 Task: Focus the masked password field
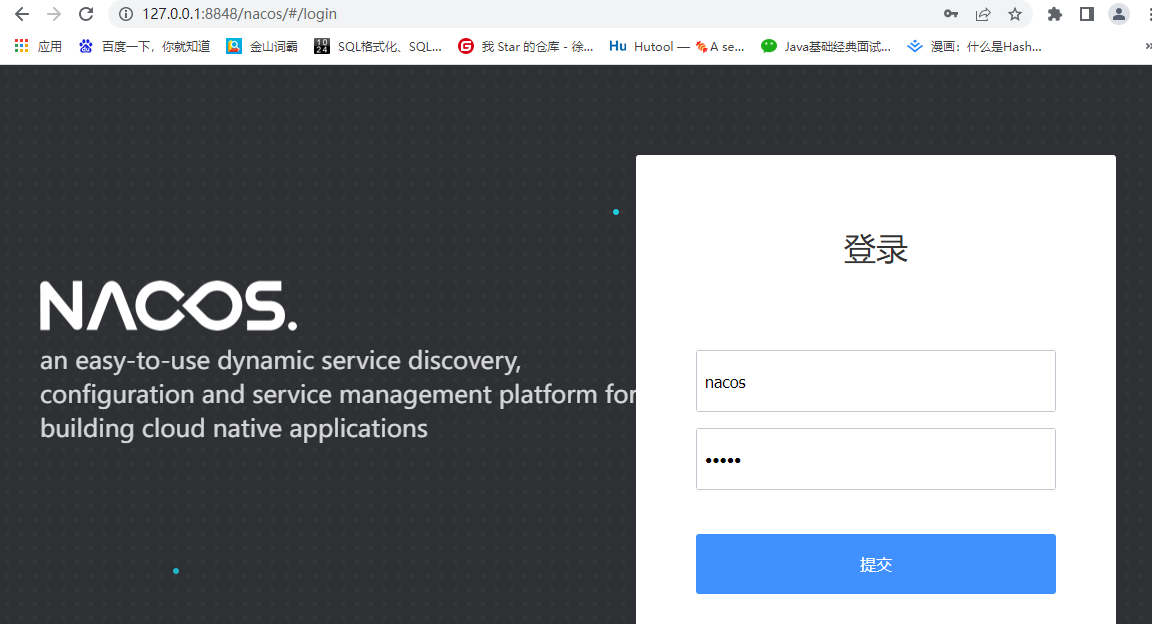[x=876, y=459]
